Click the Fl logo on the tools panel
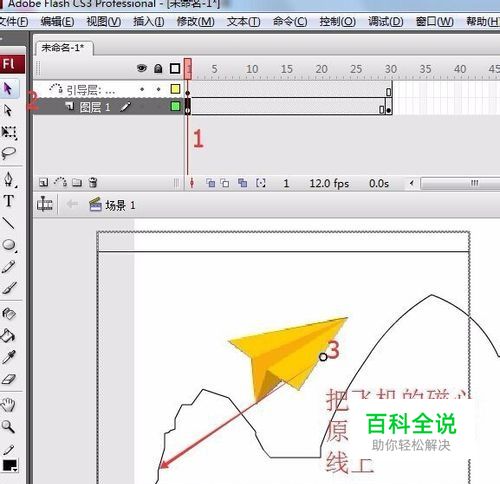Screen dimensions: 500x484 coord(12,64)
